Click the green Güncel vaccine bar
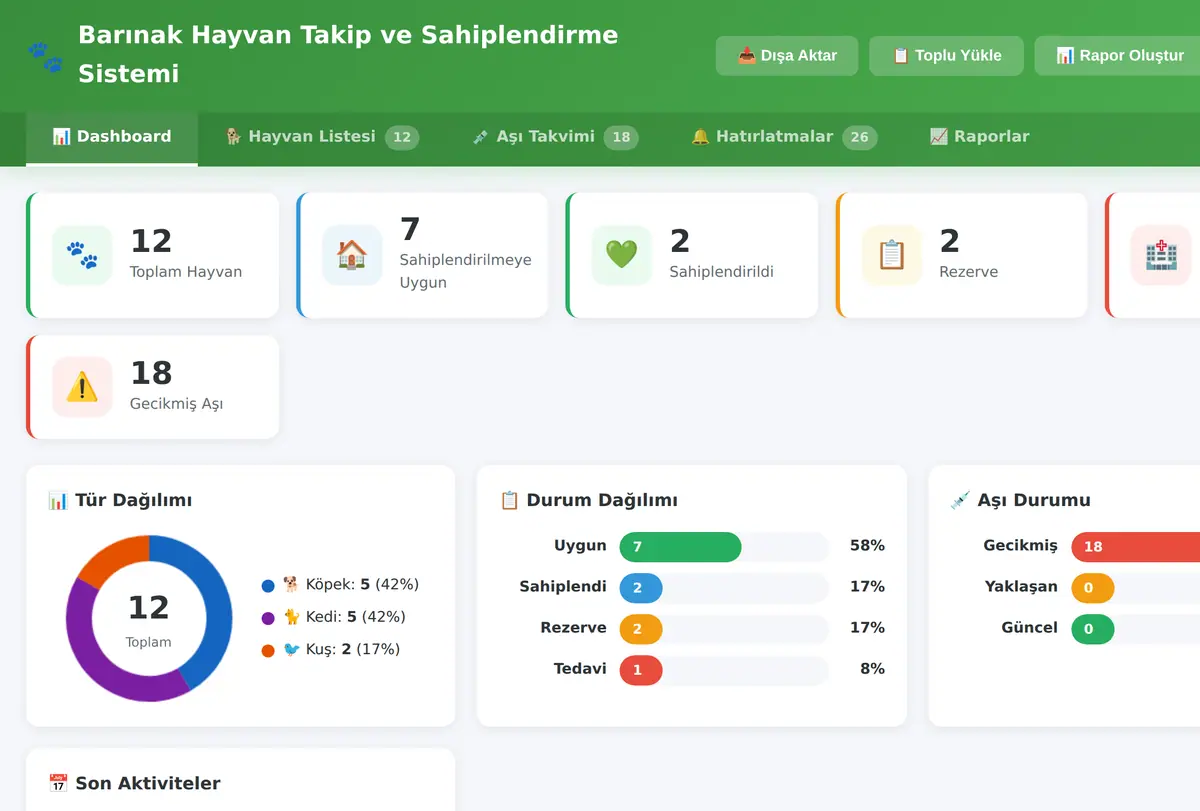The image size is (1200, 811). coord(1093,629)
